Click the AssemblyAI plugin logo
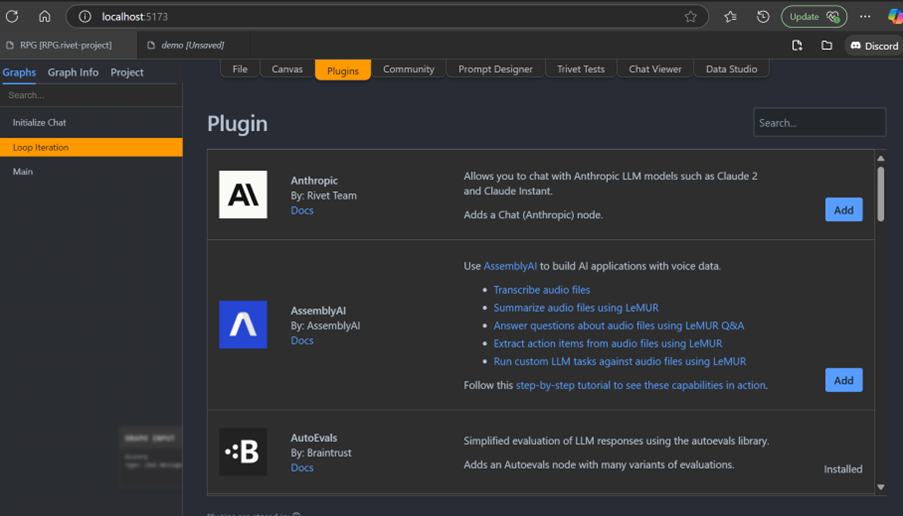903x516 pixels. coord(243,325)
